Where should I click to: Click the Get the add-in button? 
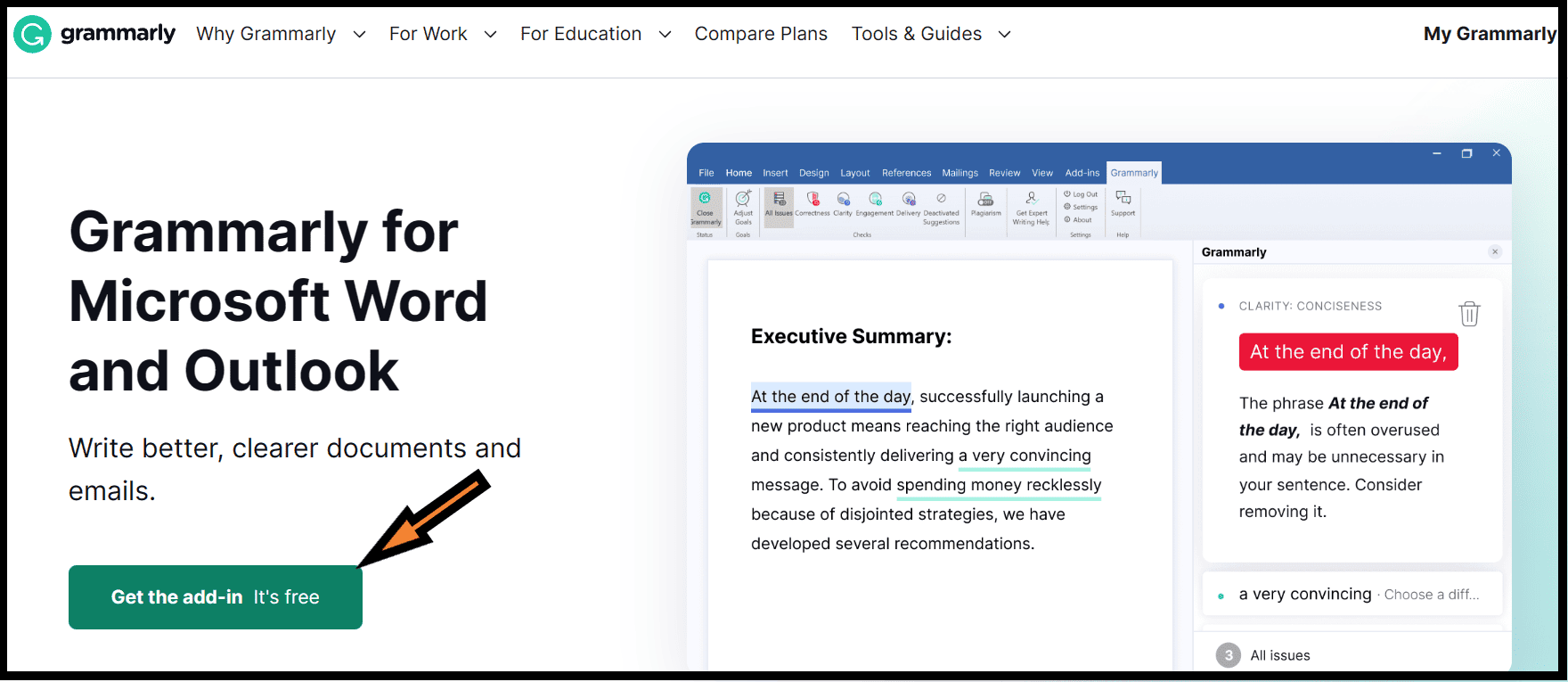click(216, 597)
